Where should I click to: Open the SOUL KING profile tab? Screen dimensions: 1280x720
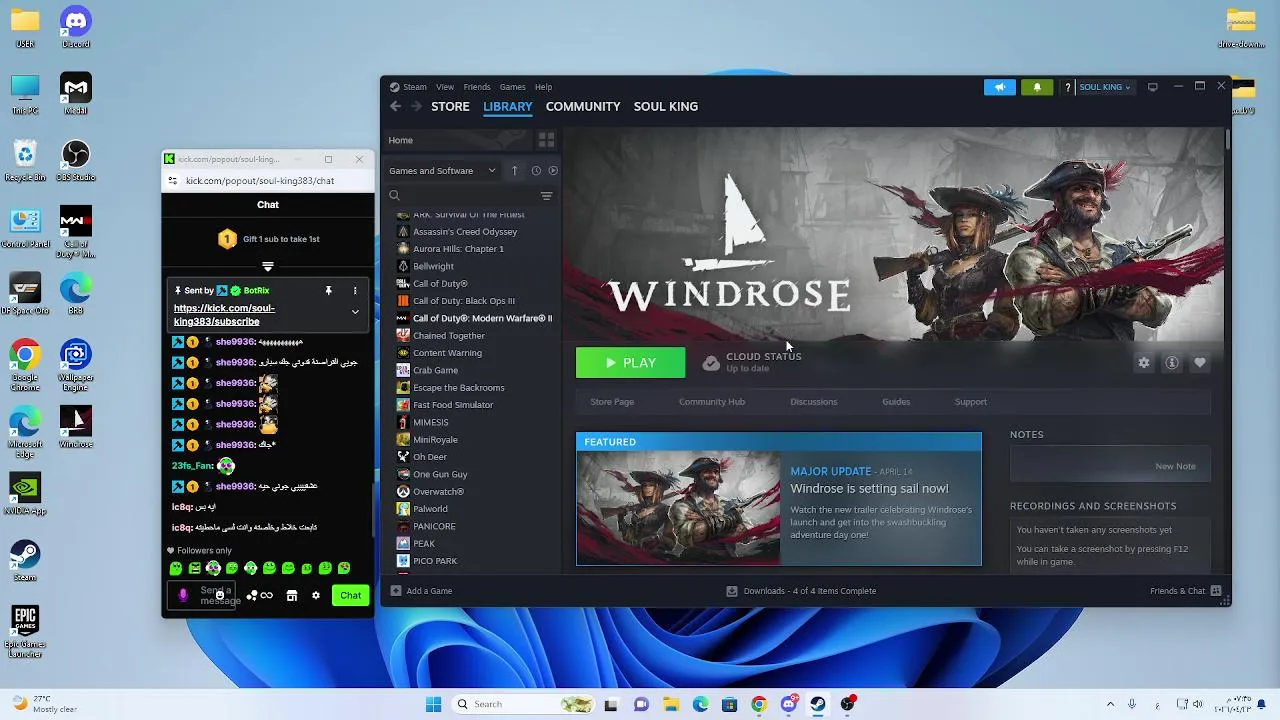[665, 106]
